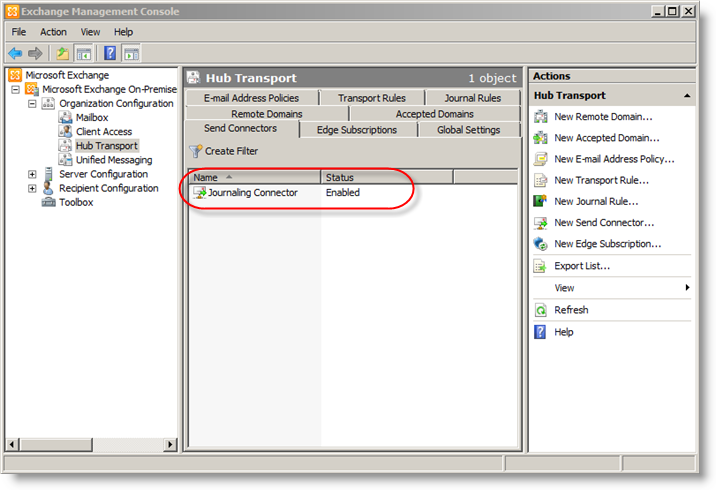Open the Help menu in menu bar
716x490 pixels.
click(123, 32)
